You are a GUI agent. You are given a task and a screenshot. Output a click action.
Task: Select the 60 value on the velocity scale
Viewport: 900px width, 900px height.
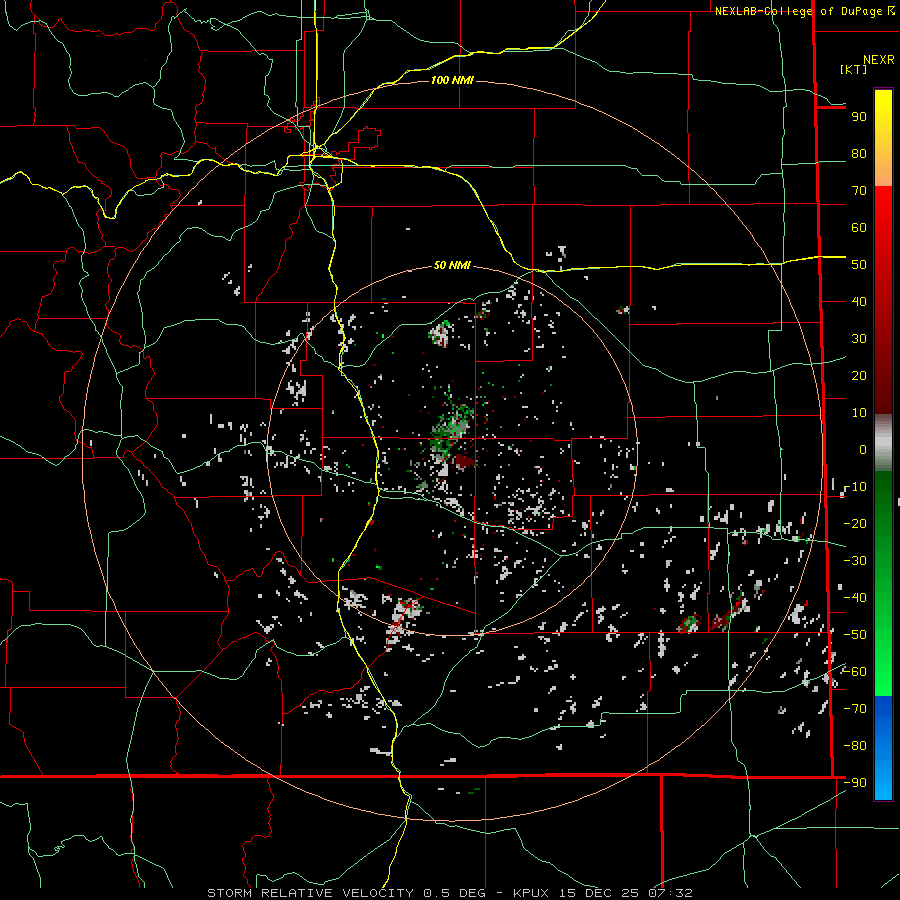(859, 228)
